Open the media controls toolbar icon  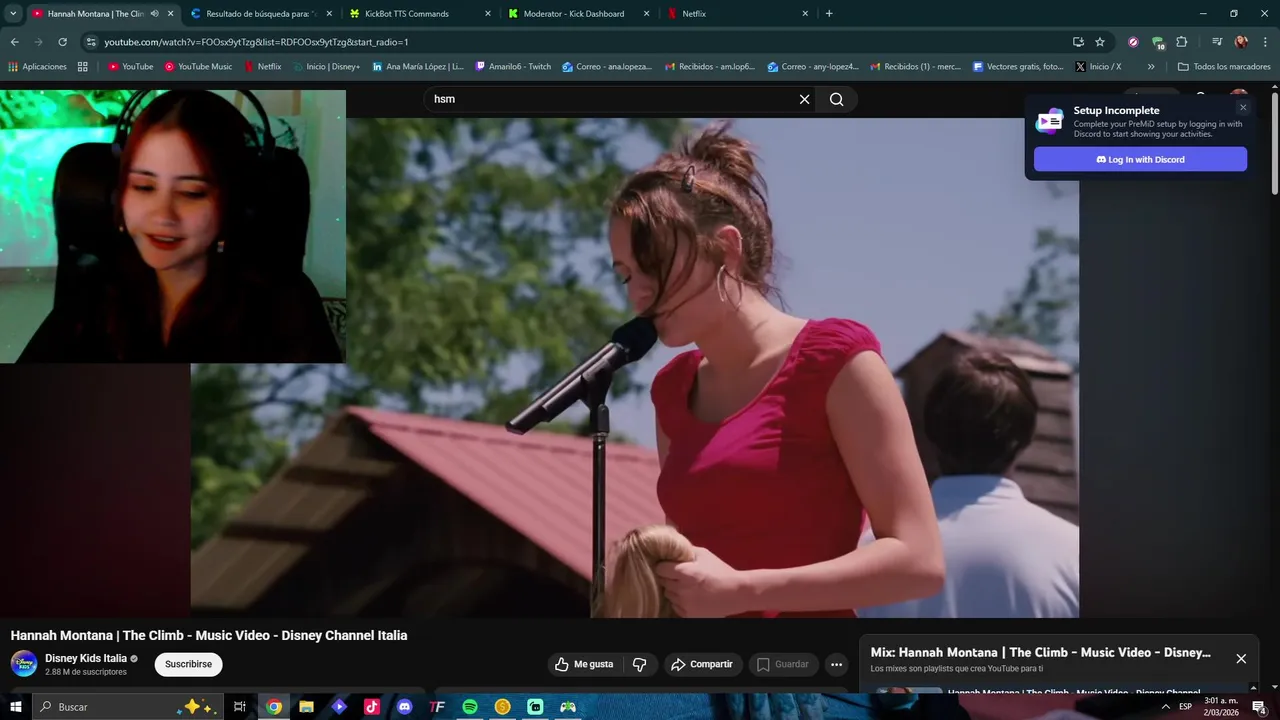click(x=1217, y=42)
